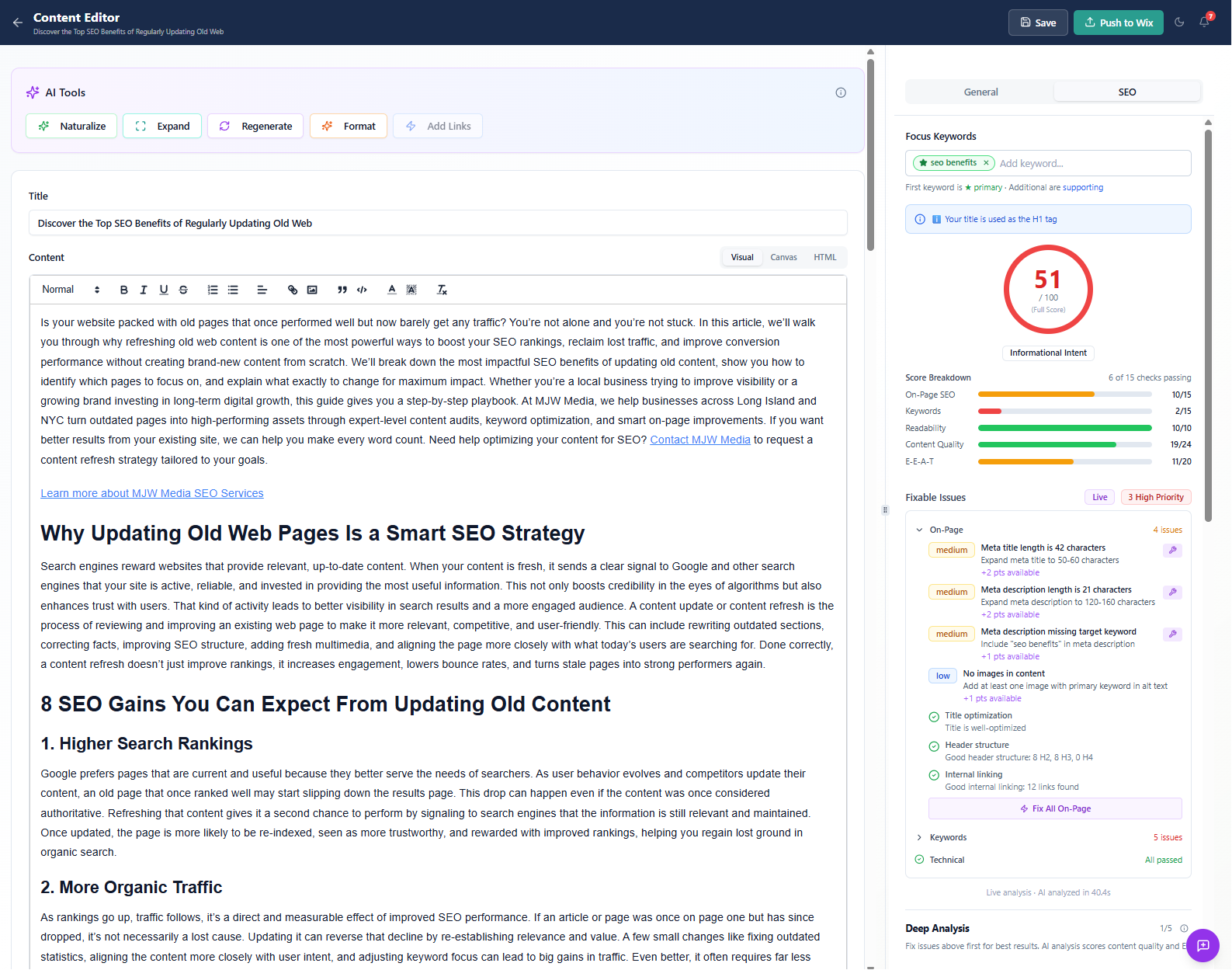Apply strikethrough formatting
Screen dimensions: 1232x970
point(183,290)
